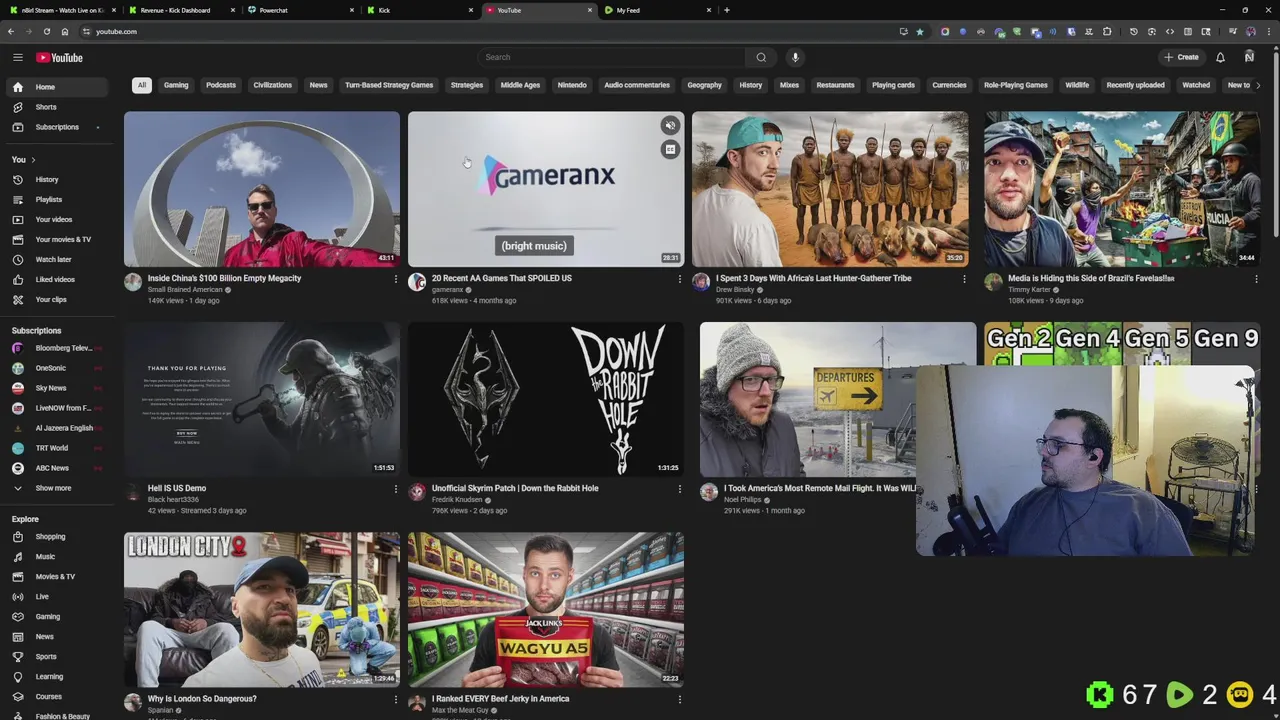
Task: Switch to the My Feed browser tab
Action: (657, 10)
